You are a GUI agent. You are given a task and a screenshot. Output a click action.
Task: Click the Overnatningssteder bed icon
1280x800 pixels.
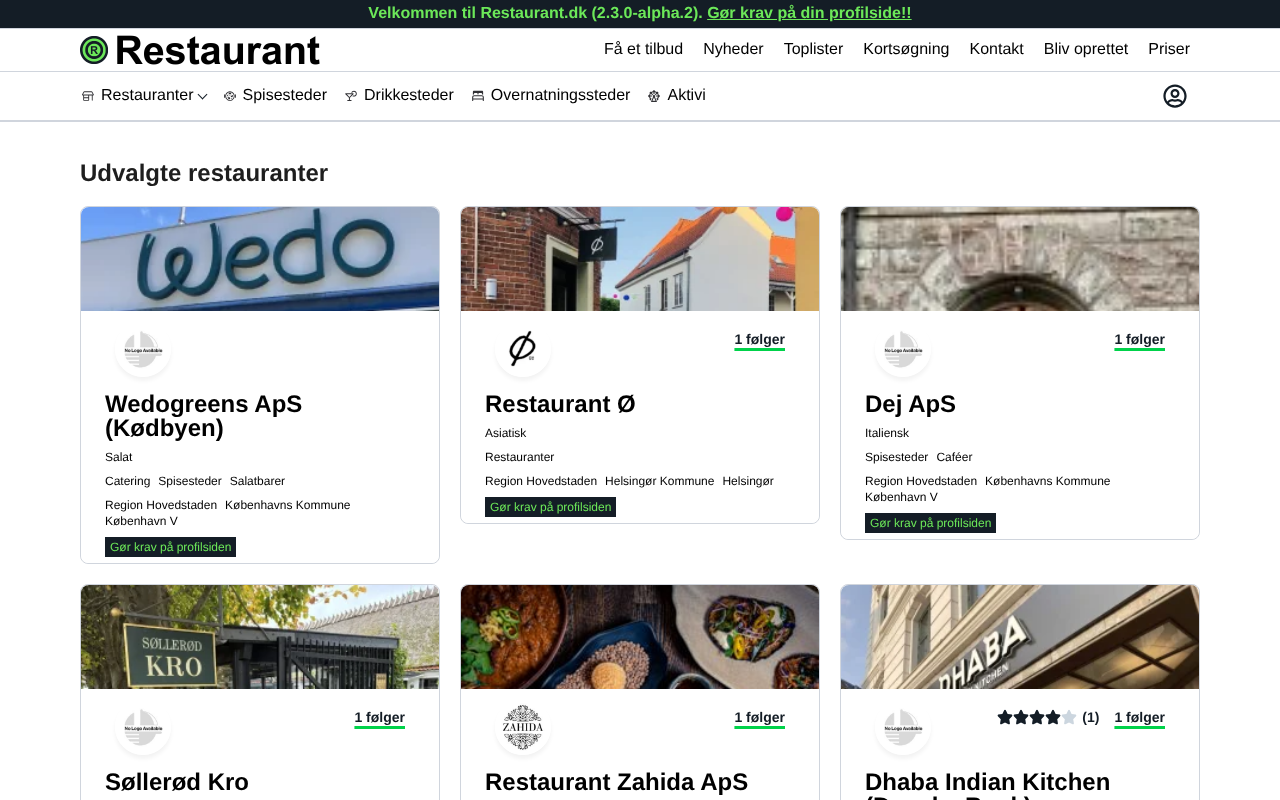point(478,96)
